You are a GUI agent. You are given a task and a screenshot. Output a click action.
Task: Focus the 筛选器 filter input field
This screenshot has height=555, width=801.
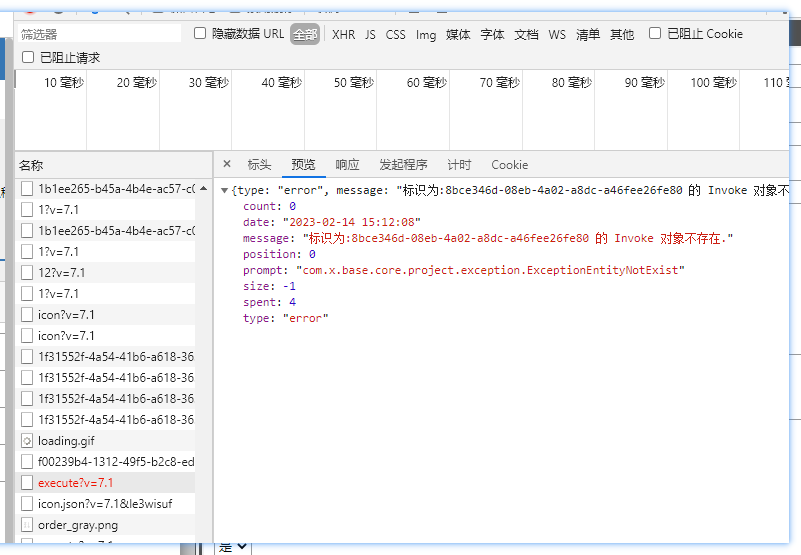(100, 34)
